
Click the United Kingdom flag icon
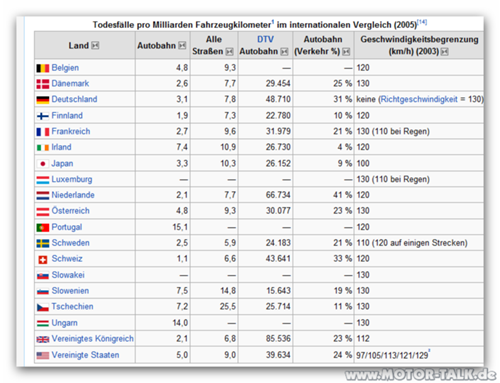tap(43, 339)
